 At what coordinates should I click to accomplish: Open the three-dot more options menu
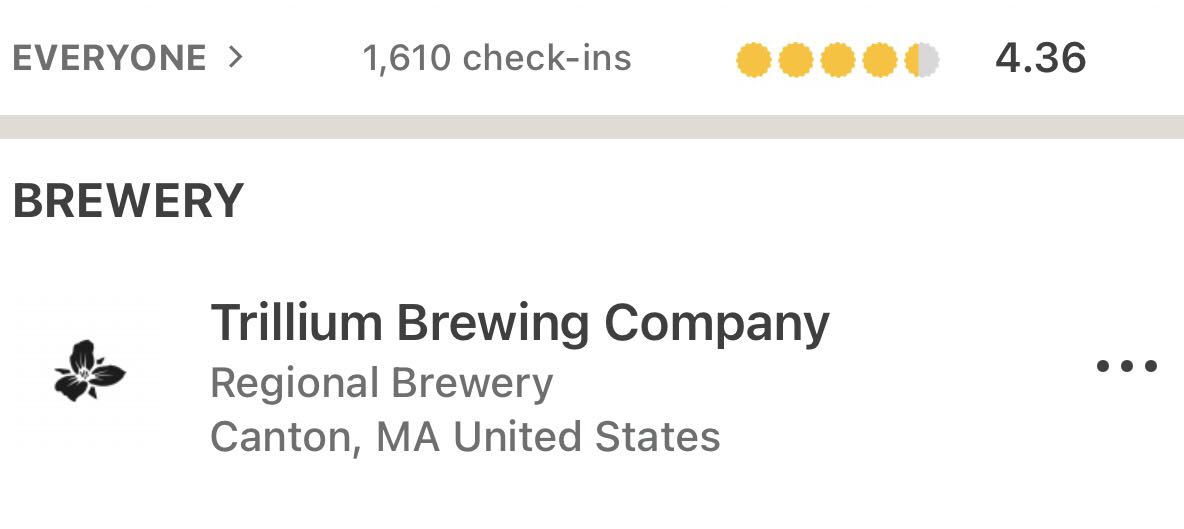(x=1126, y=366)
